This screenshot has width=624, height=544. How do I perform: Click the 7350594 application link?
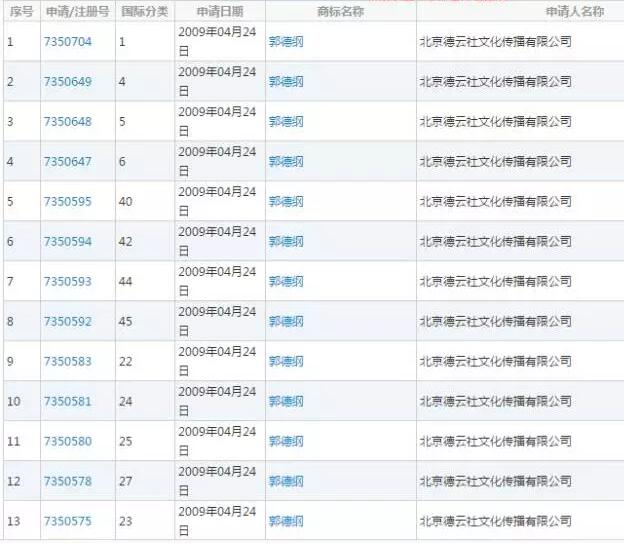click(x=67, y=242)
